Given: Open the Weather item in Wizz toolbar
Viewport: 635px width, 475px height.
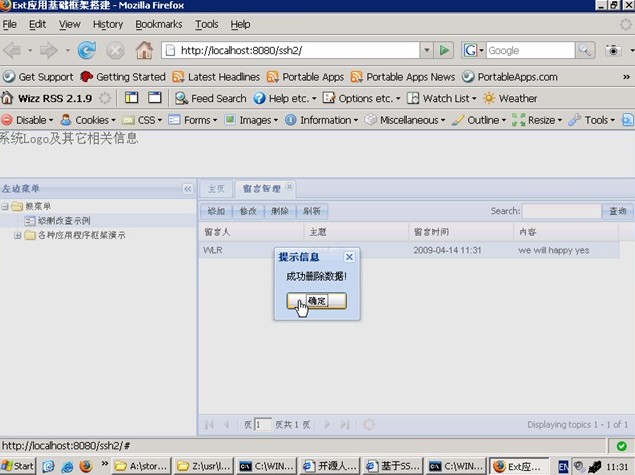Looking at the screenshot, I should (510, 98).
